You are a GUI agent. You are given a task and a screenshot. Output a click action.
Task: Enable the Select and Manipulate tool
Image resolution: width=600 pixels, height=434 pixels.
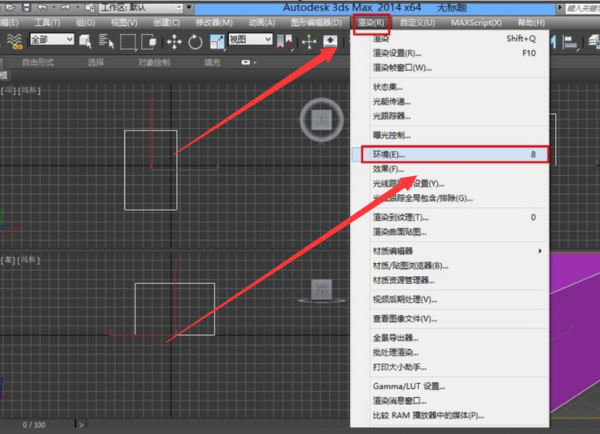(x=308, y=42)
